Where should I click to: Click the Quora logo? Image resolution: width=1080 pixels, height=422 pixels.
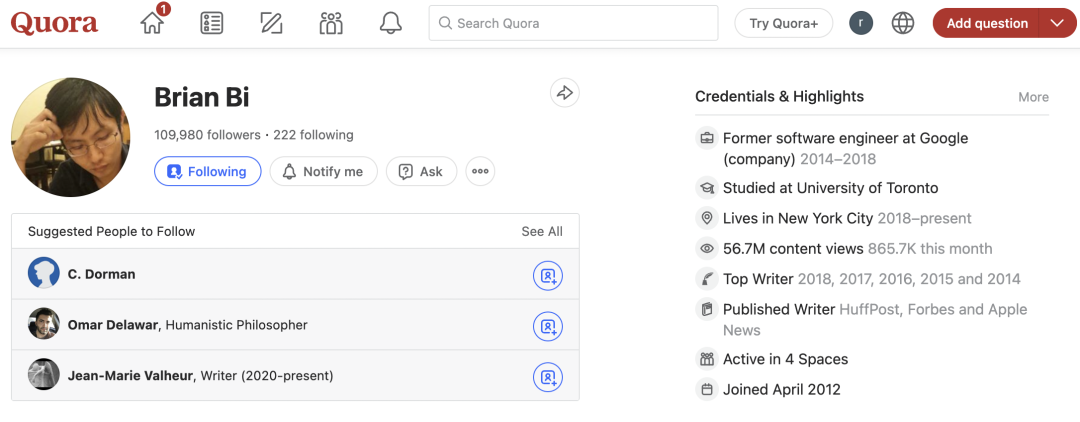point(54,23)
